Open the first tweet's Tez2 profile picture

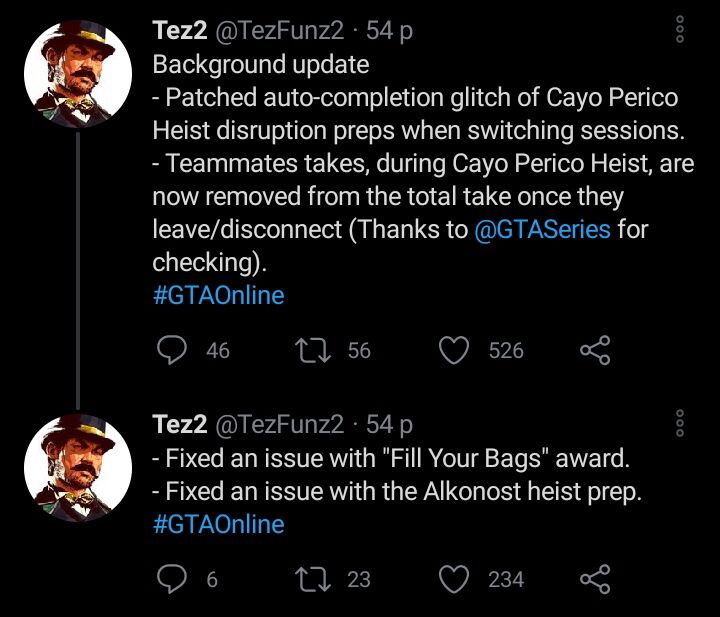click(77, 76)
